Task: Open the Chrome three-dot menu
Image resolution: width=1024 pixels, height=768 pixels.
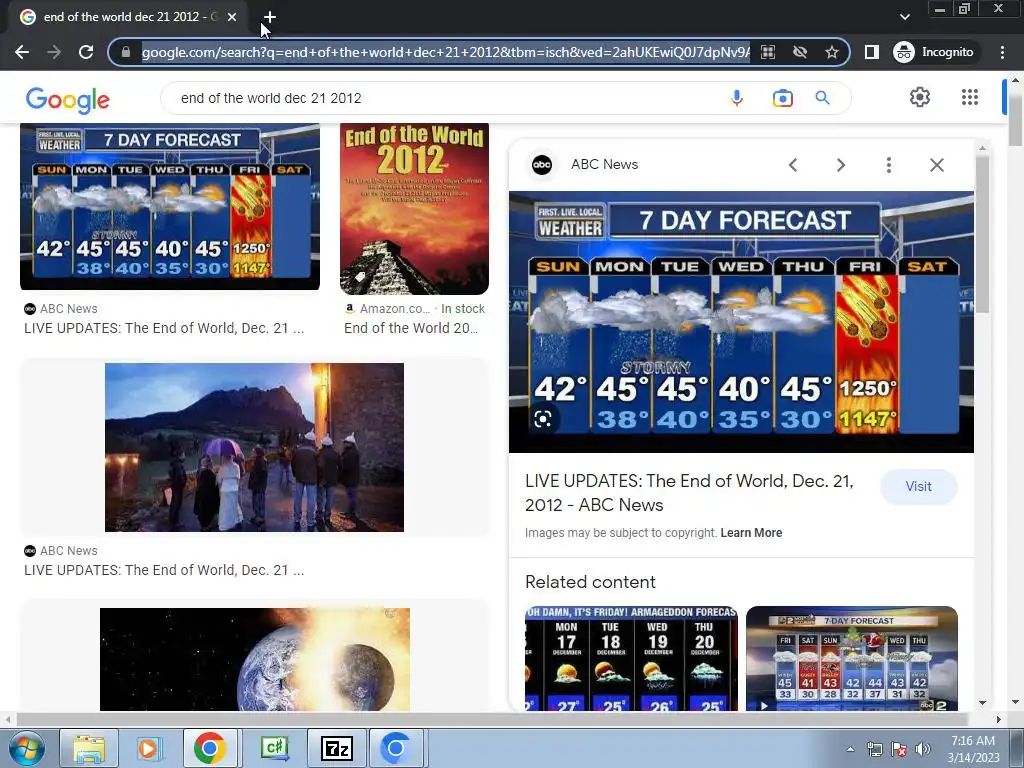Action: tap(1002, 52)
